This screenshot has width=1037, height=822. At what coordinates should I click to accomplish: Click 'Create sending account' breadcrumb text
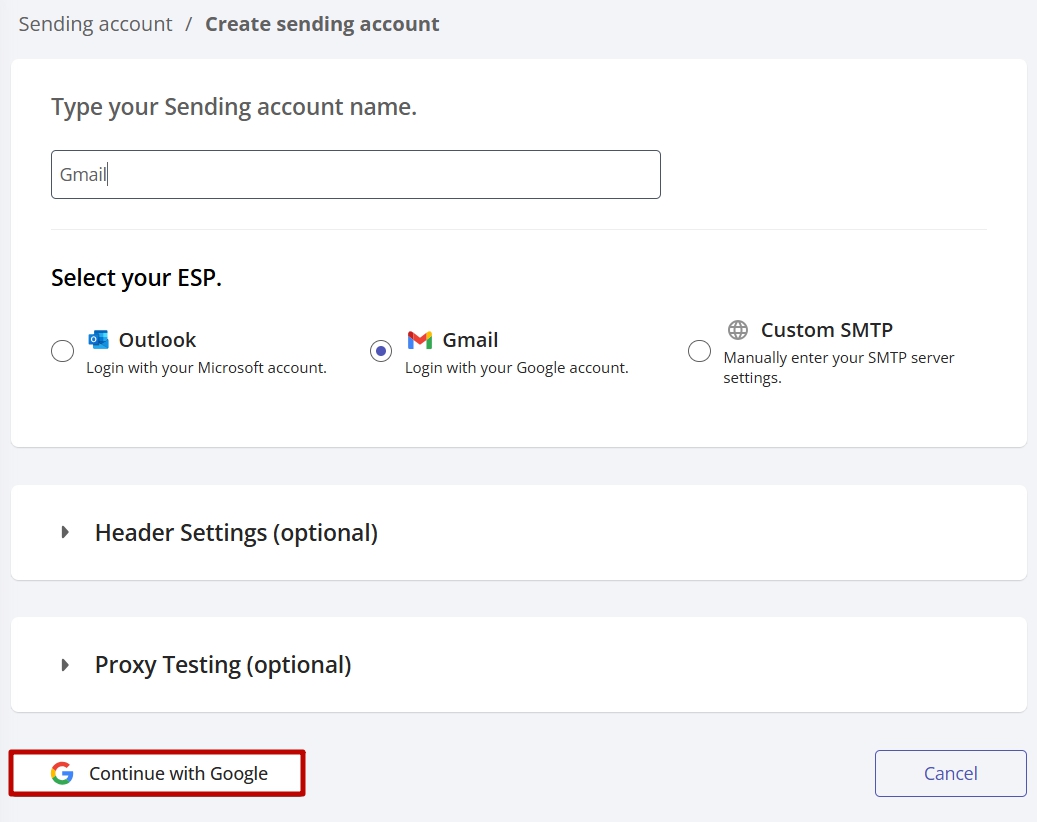pyautogui.click(x=322, y=24)
